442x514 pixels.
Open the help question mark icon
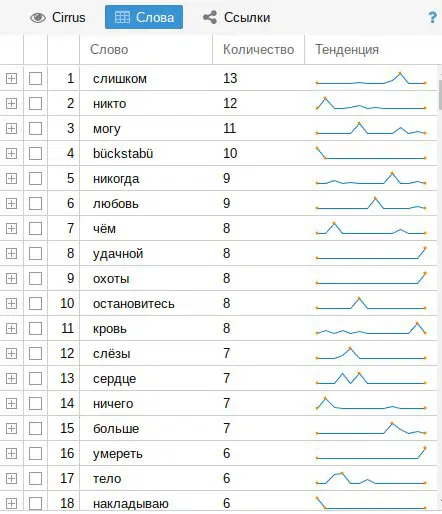(432, 17)
